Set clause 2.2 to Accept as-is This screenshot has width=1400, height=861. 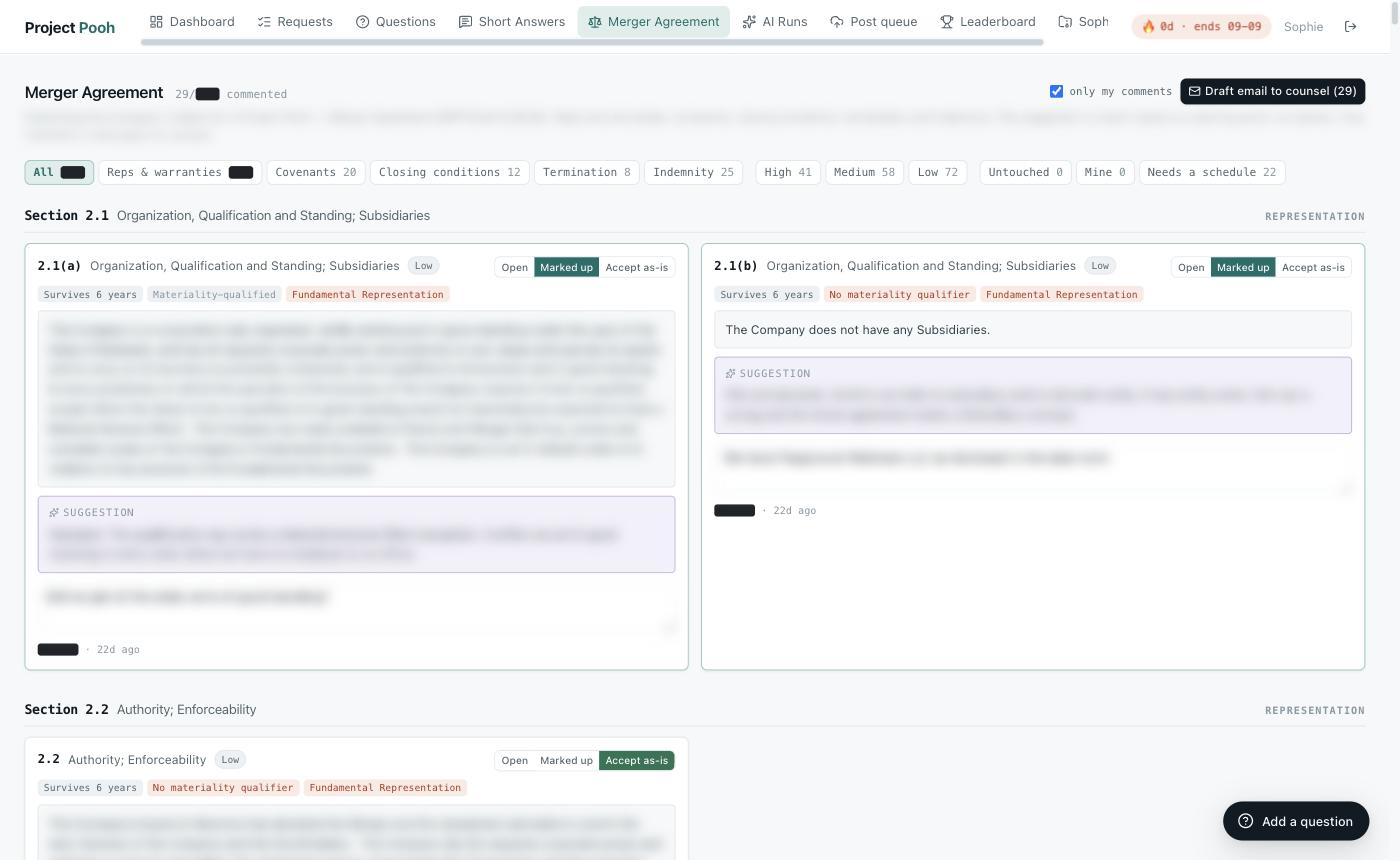(637, 761)
